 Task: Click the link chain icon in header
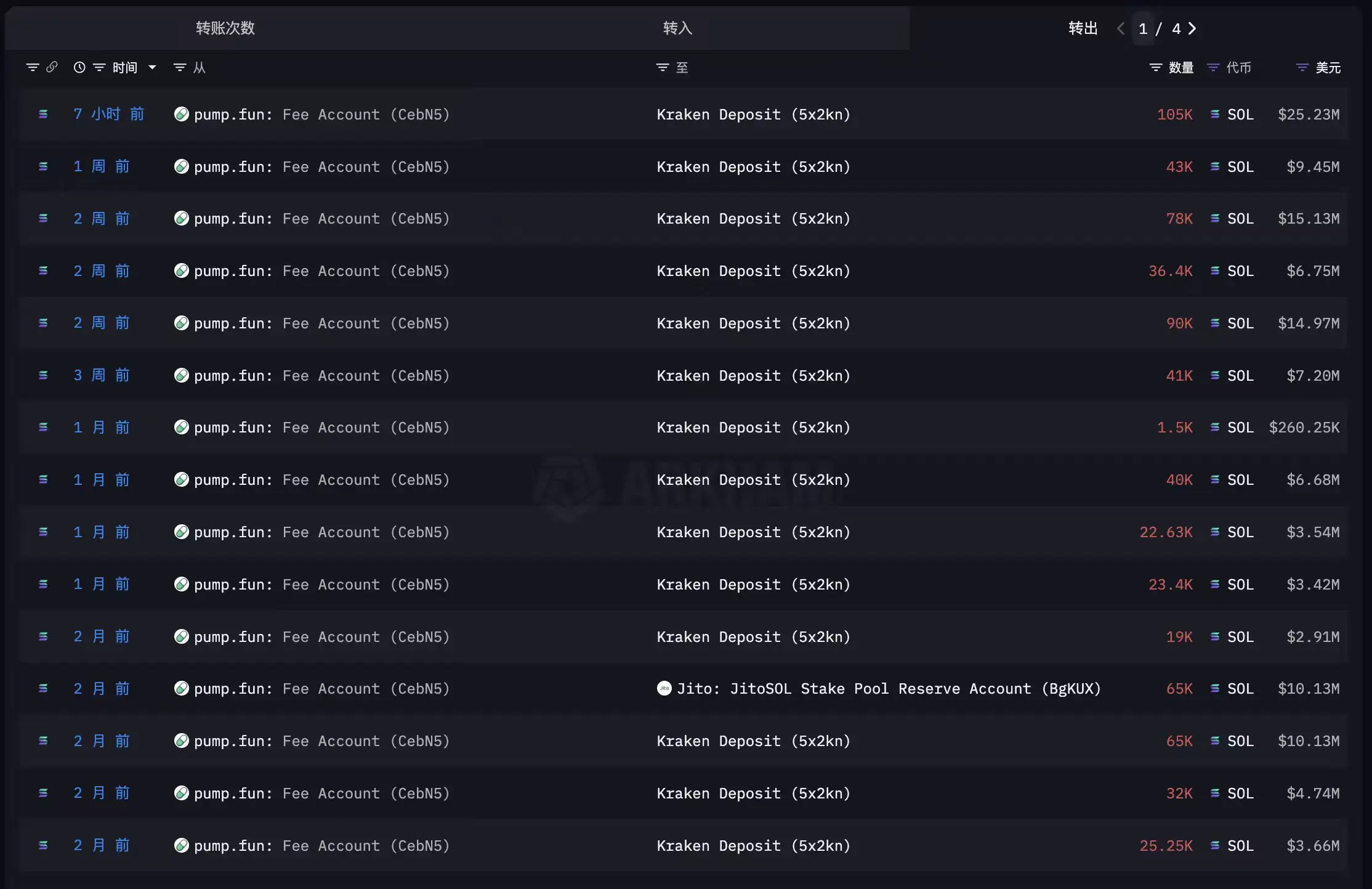pyautogui.click(x=52, y=67)
